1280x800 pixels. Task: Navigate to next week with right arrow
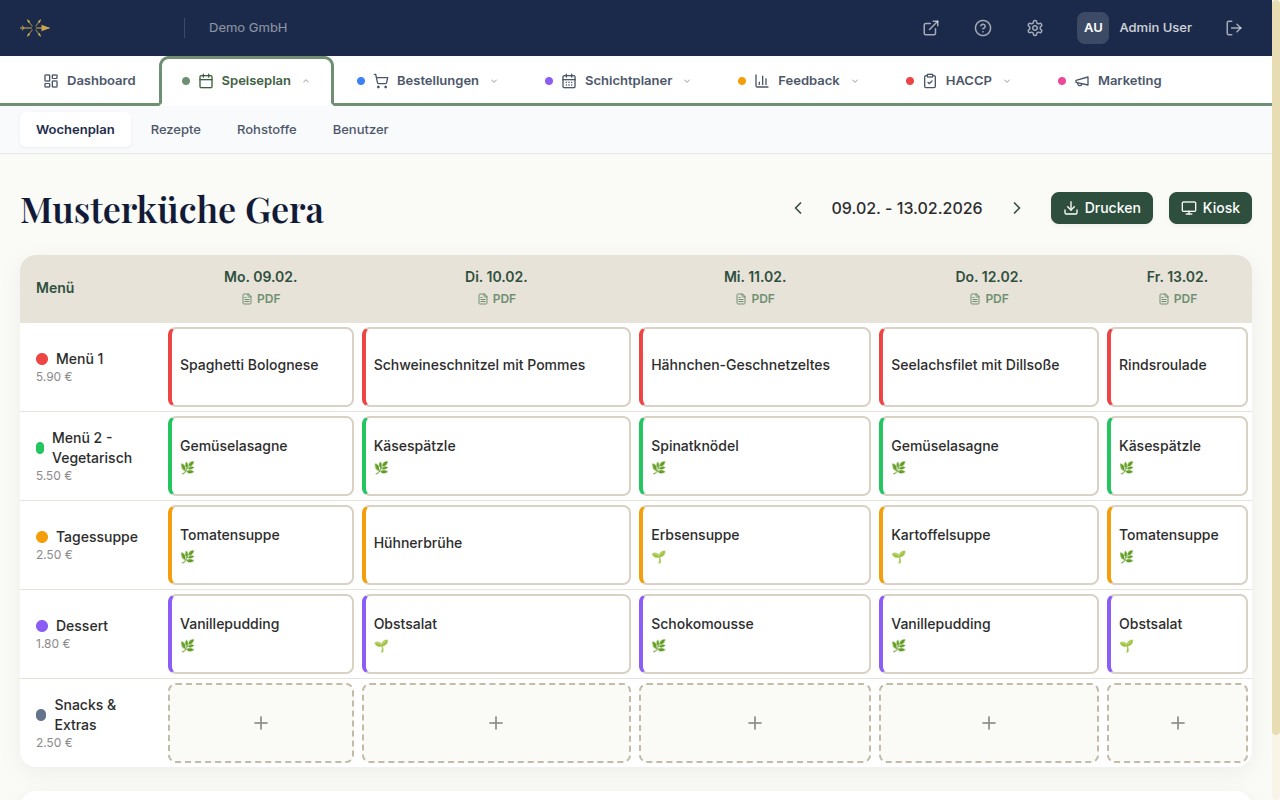(1016, 208)
